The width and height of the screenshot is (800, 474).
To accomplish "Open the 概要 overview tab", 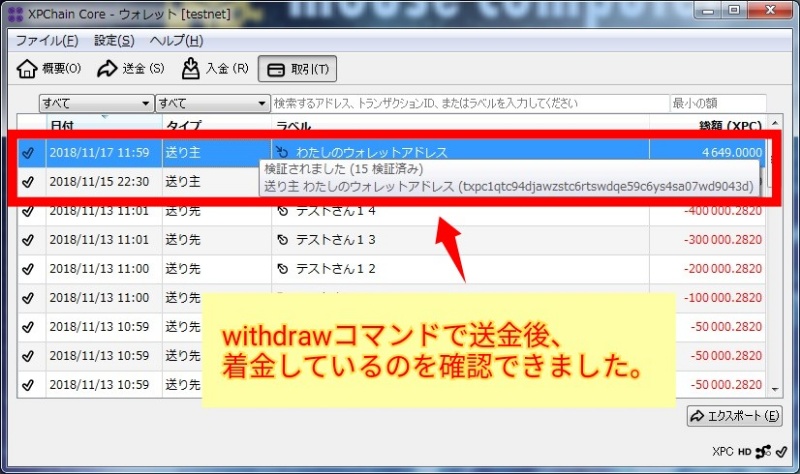I will (x=49, y=68).
